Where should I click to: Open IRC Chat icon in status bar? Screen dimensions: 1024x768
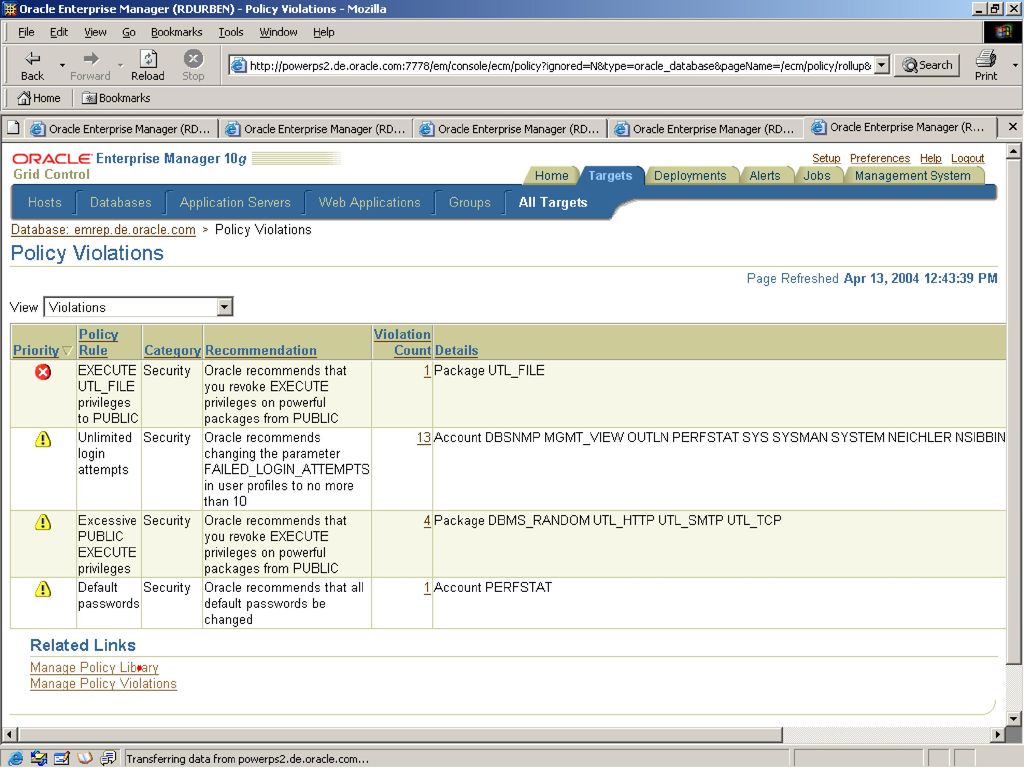click(108, 758)
